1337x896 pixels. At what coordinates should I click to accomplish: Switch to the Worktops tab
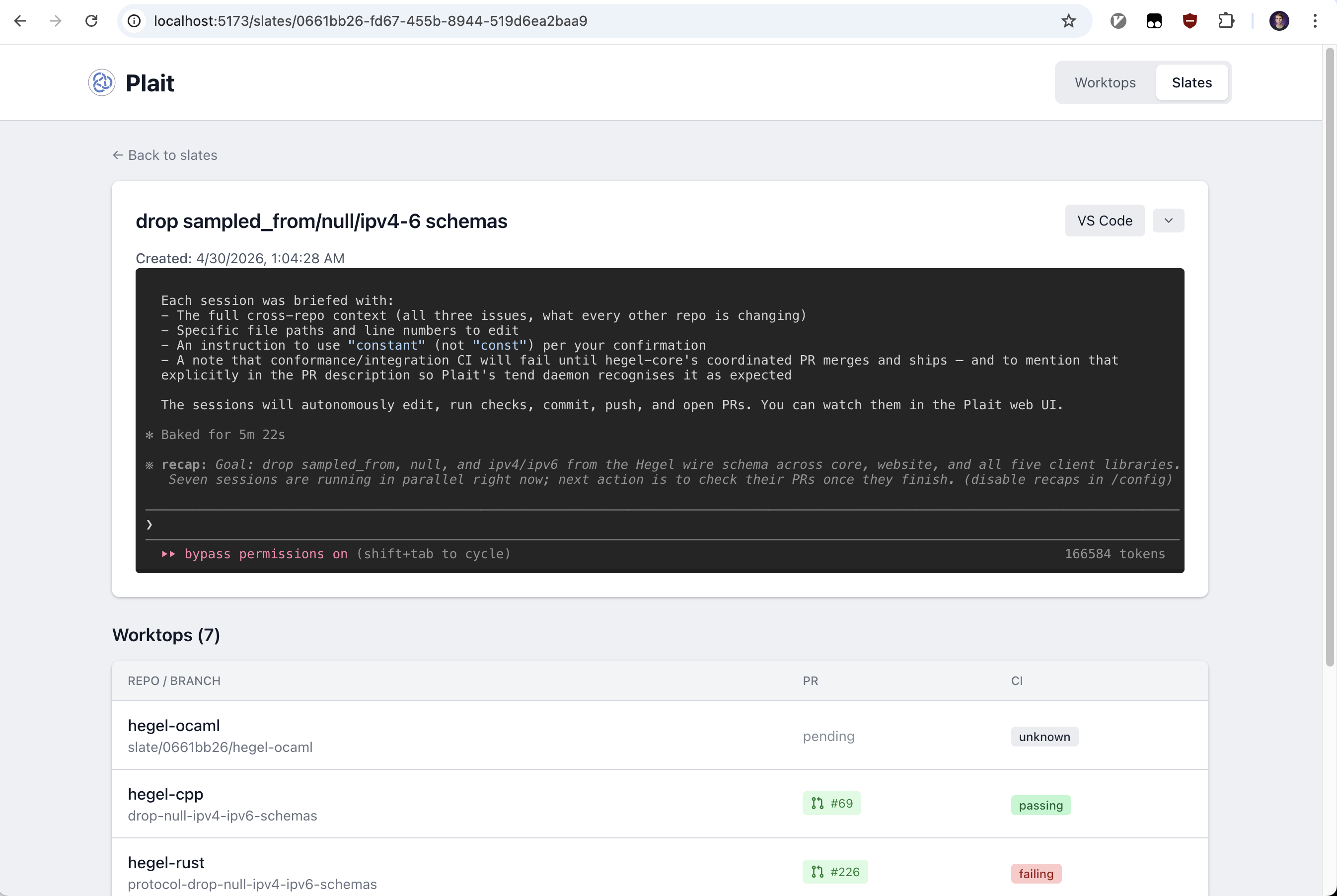point(1105,83)
